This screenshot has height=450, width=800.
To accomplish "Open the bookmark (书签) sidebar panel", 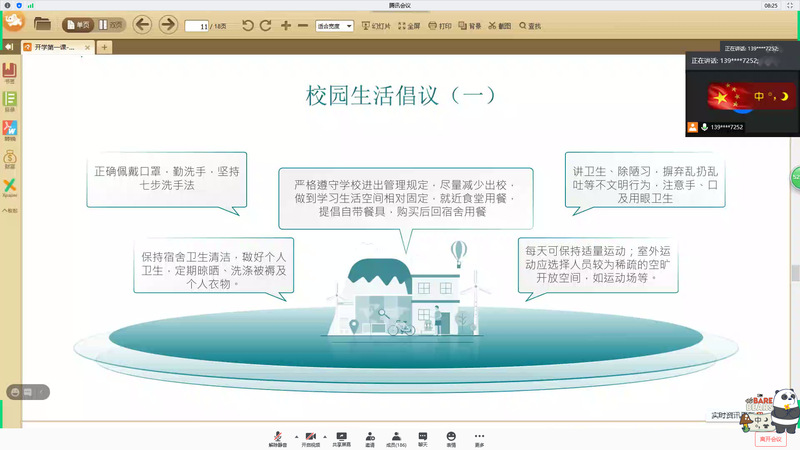I will (9, 72).
